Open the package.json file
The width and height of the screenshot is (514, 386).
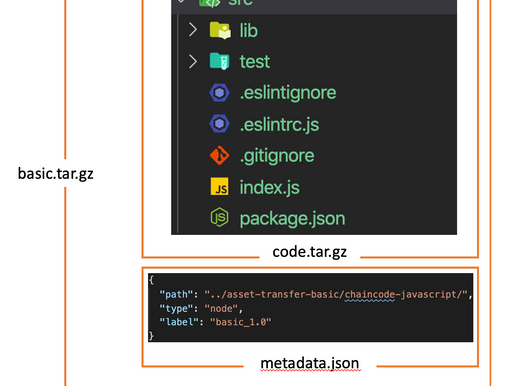[292, 219]
